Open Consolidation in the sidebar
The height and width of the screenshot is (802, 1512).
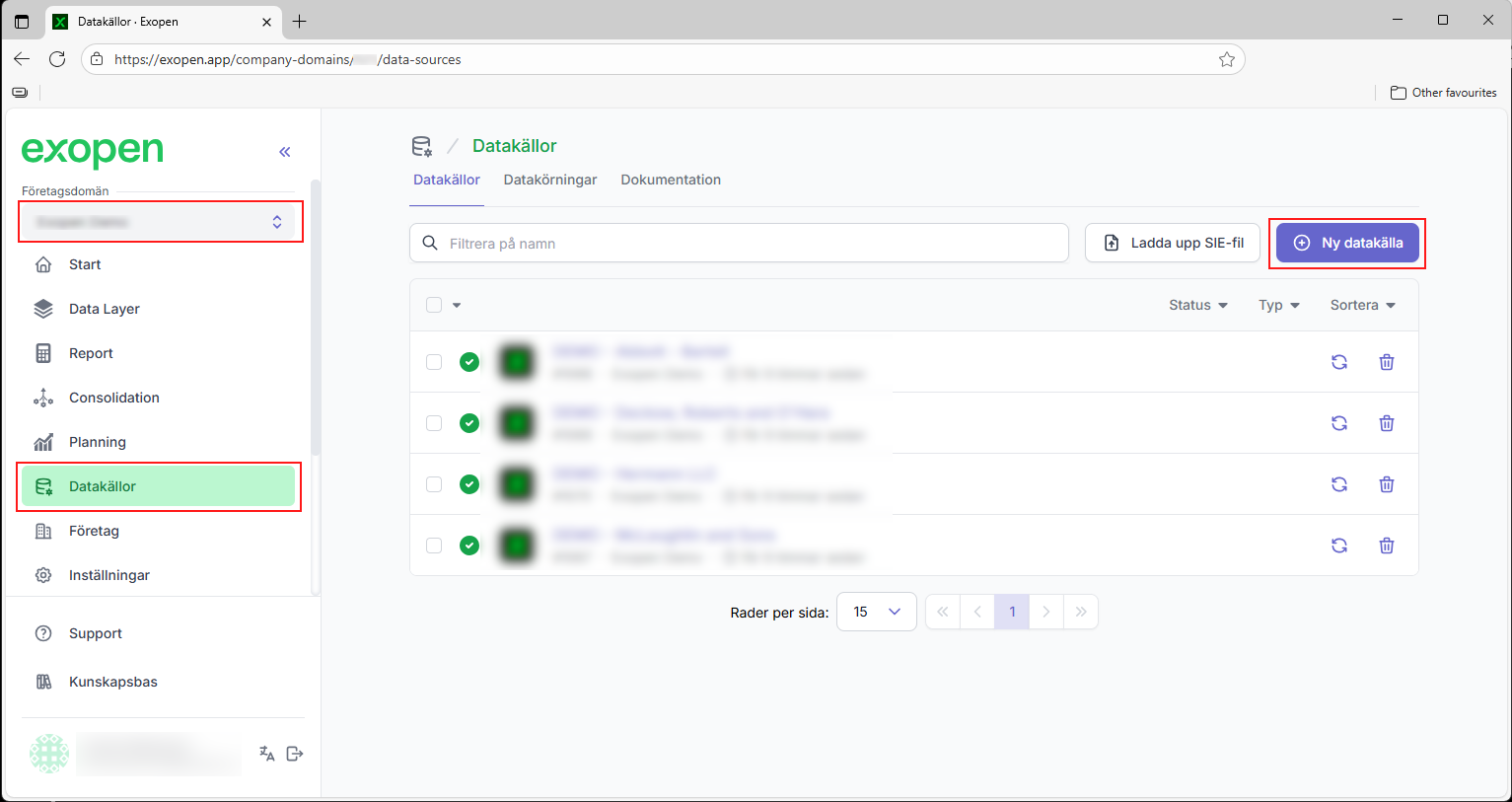tap(113, 398)
